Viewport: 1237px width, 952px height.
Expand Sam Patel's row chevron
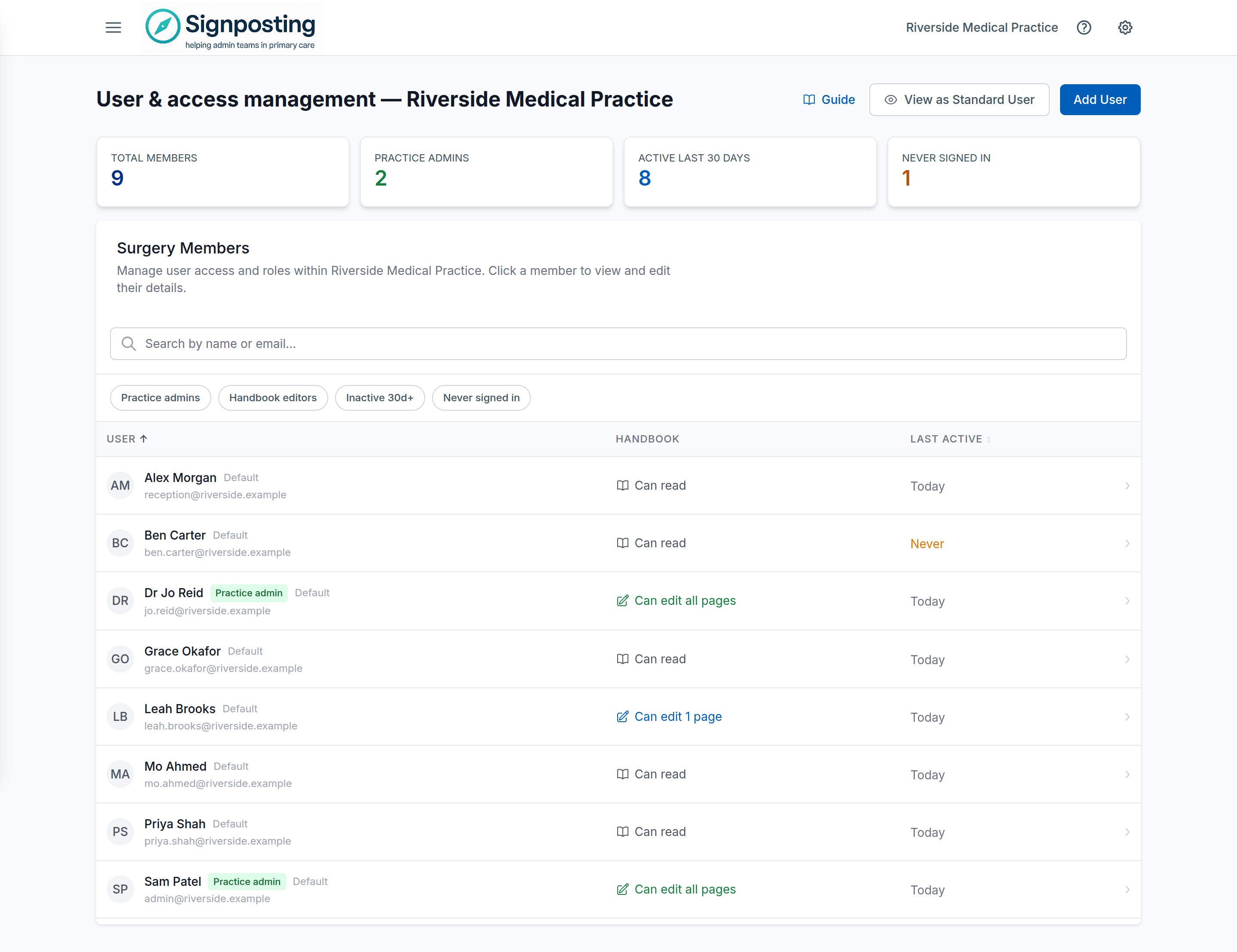point(1127,890)
